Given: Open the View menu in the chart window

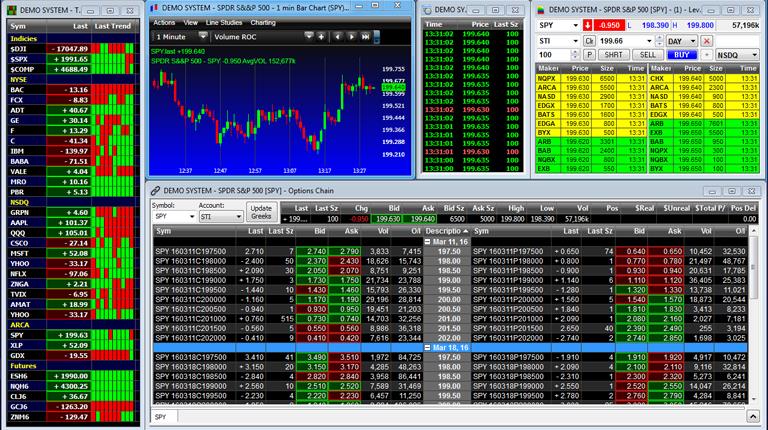Looking at the screenshot, I should coord(191,23).
